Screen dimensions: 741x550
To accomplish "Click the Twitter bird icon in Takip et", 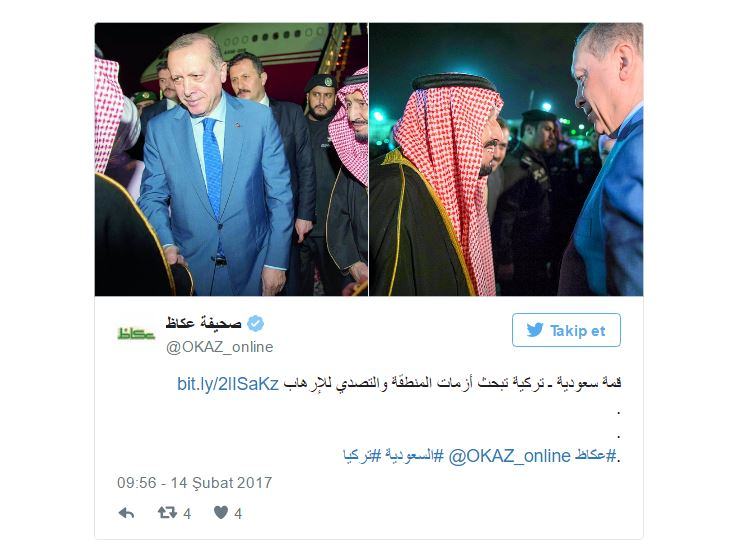I will tap(535, 330).
